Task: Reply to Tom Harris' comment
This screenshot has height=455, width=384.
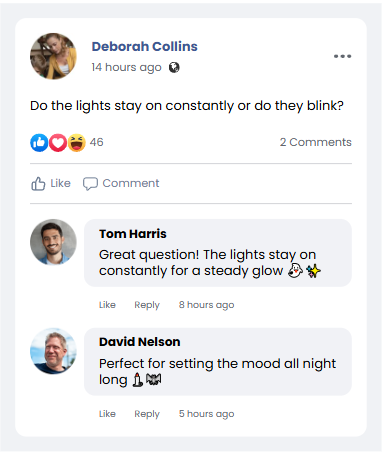Action: click(x=147, y=305)
